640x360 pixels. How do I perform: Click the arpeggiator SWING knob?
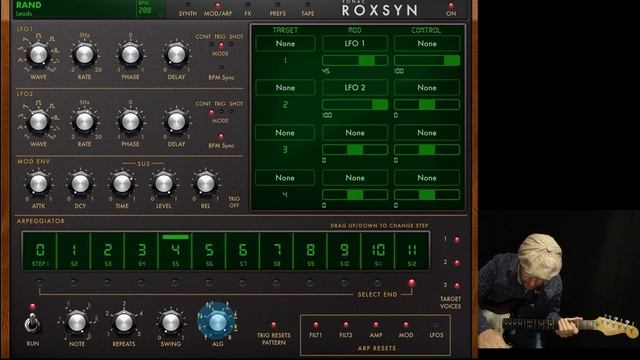(171, 323)
